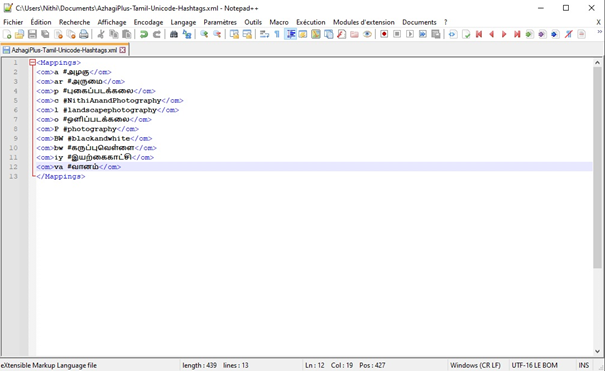Expand hidden toolbar items with chevron

pyautogui.click(x=600, y=32)
